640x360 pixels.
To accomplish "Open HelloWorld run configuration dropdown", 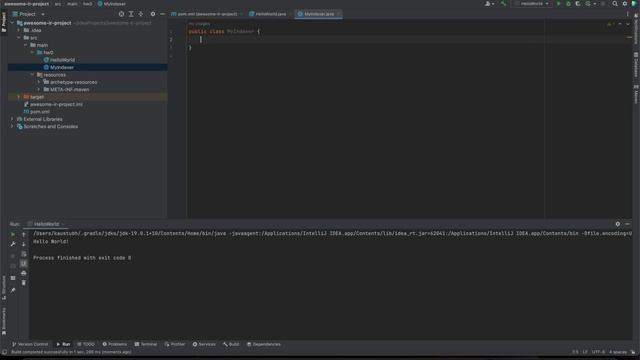I will pyautogui.click(x=532, y=4).
